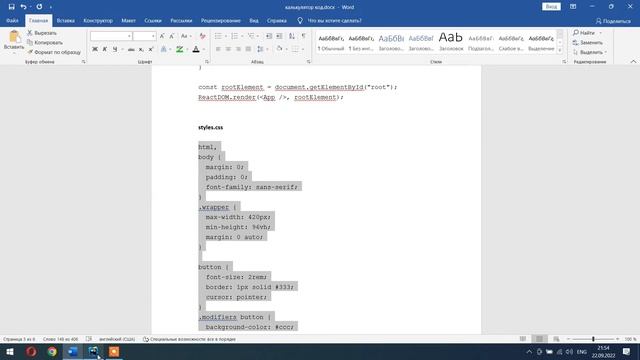Activate Format Painter (Формат по образцу)
This screenshot has width=640, height=360.
tap(53, 52)
